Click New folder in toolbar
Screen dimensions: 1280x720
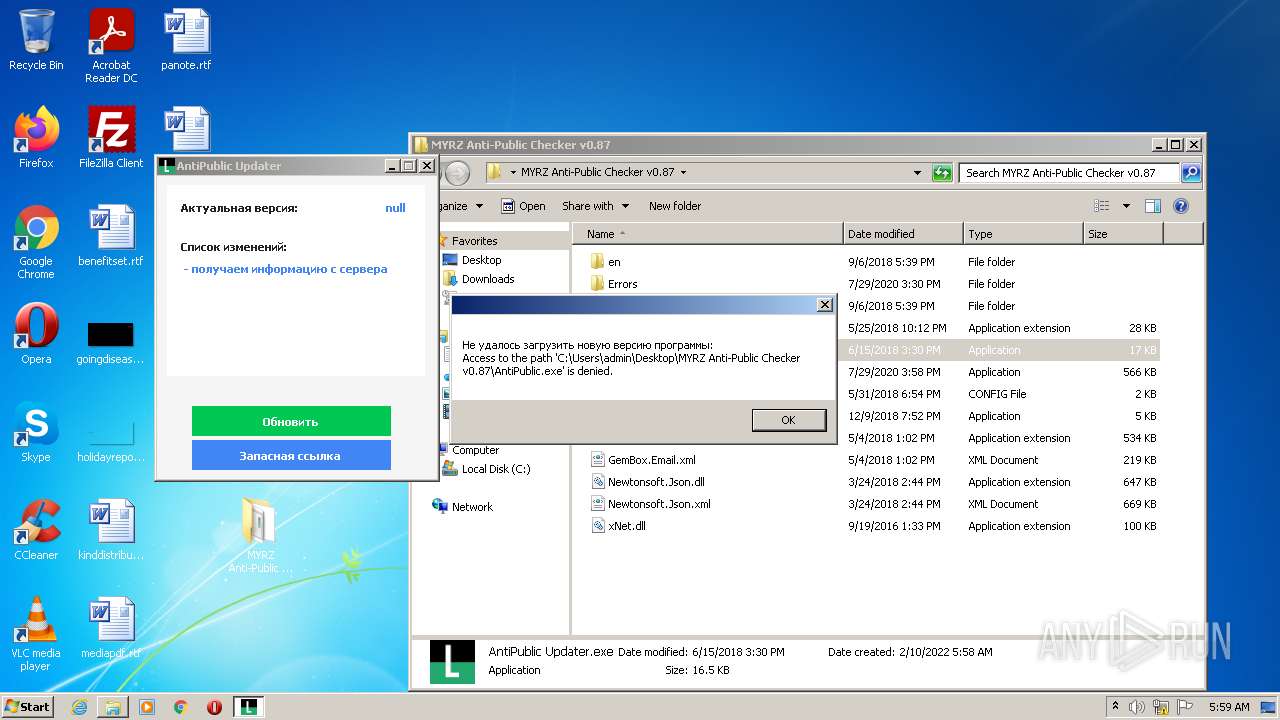pyautogui.click(x=675, y=206)
